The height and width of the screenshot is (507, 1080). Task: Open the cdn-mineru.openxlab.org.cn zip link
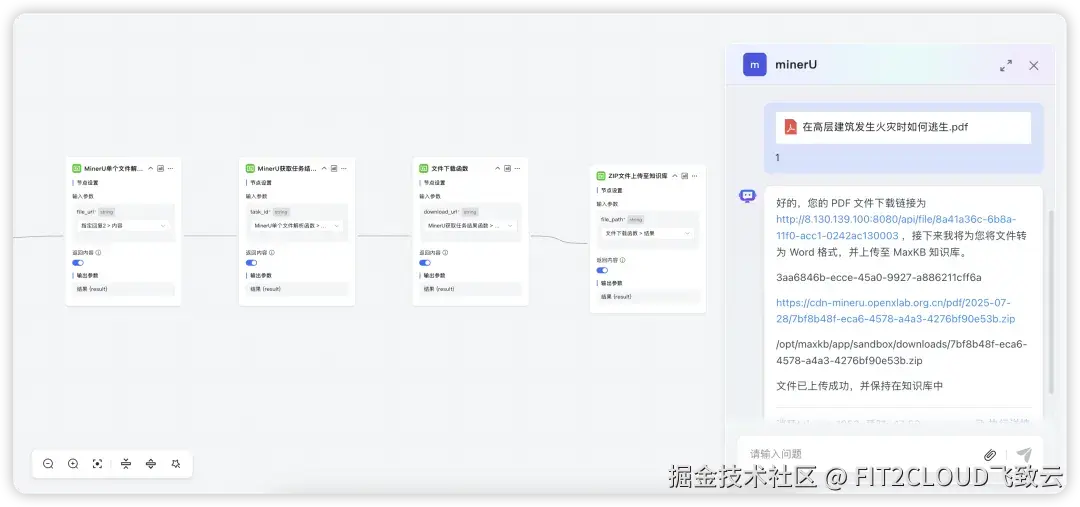pos(895,311)
